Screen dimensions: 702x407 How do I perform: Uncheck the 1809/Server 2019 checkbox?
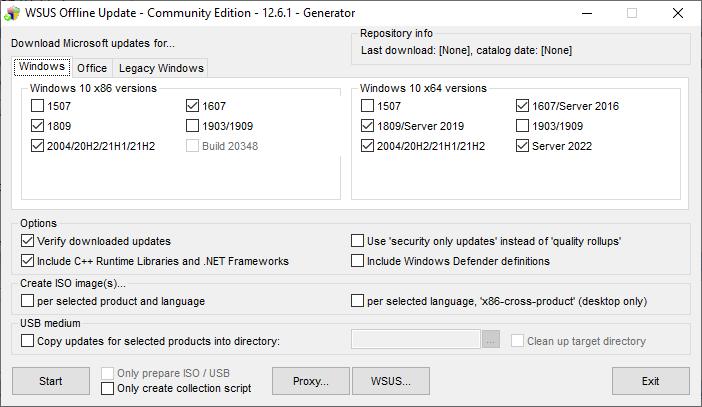367,126
